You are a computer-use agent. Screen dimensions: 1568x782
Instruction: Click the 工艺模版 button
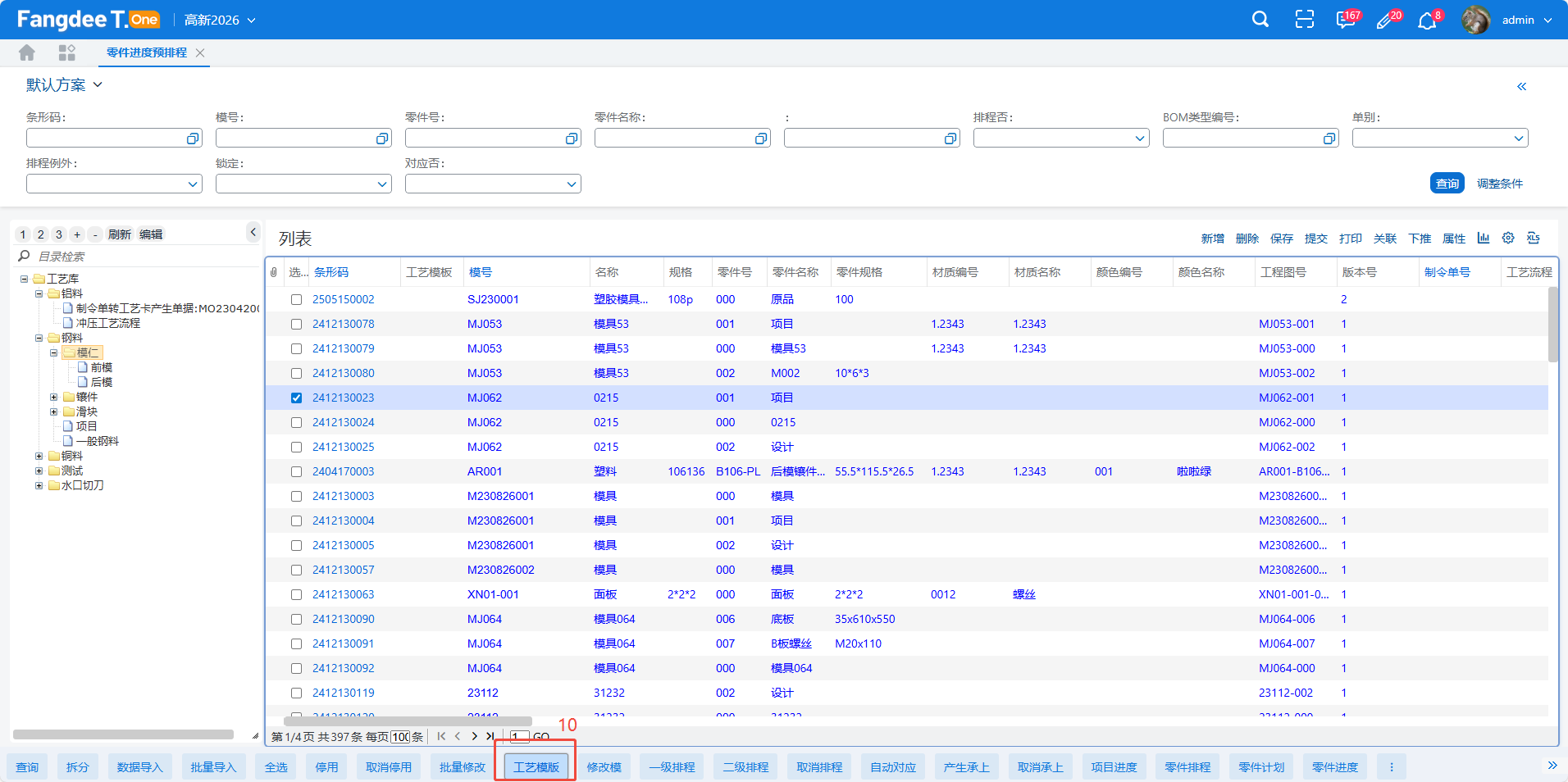pyautogui.click(x=536, y=767)
